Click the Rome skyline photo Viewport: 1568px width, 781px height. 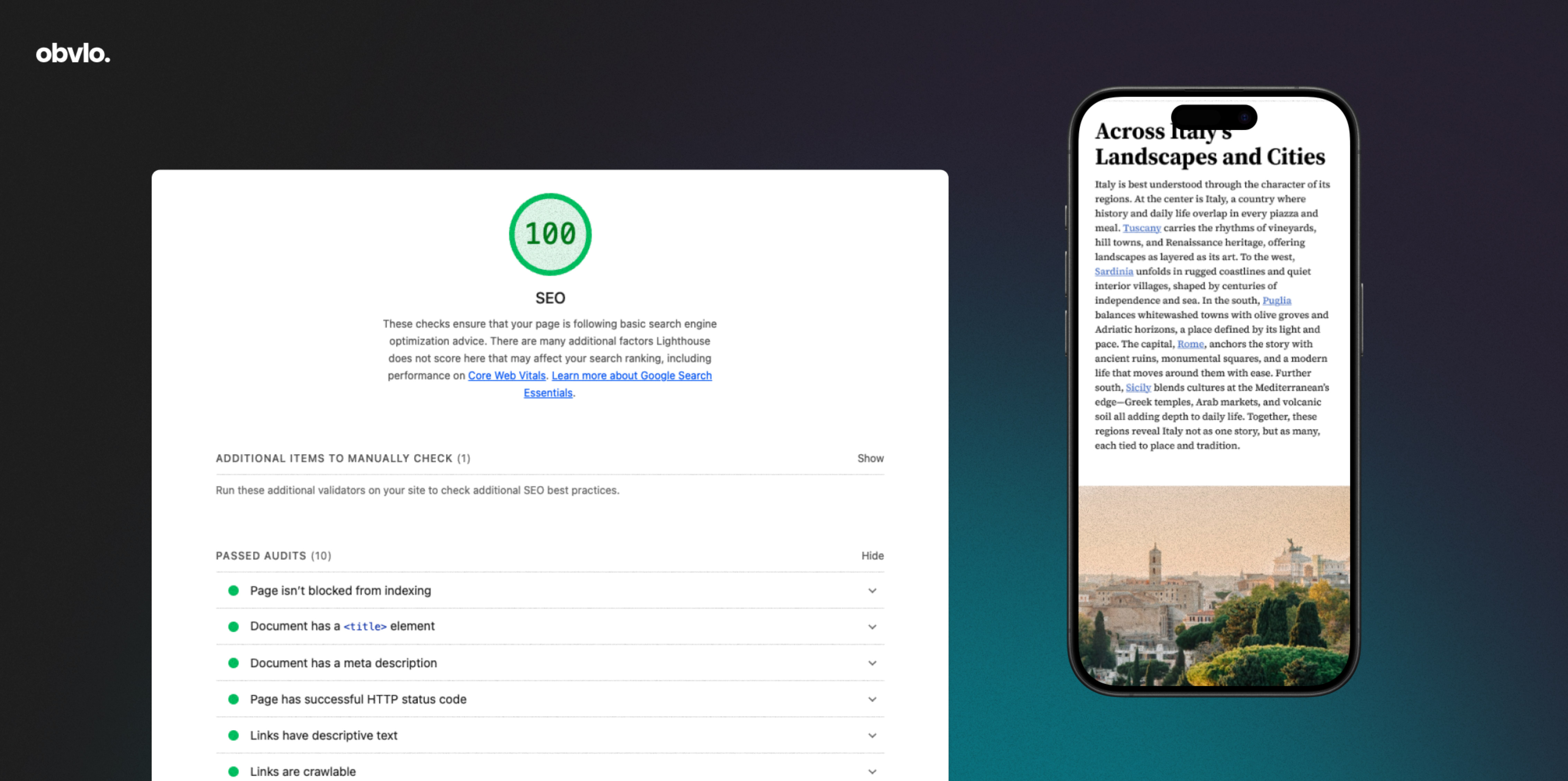pos(1214,585)
